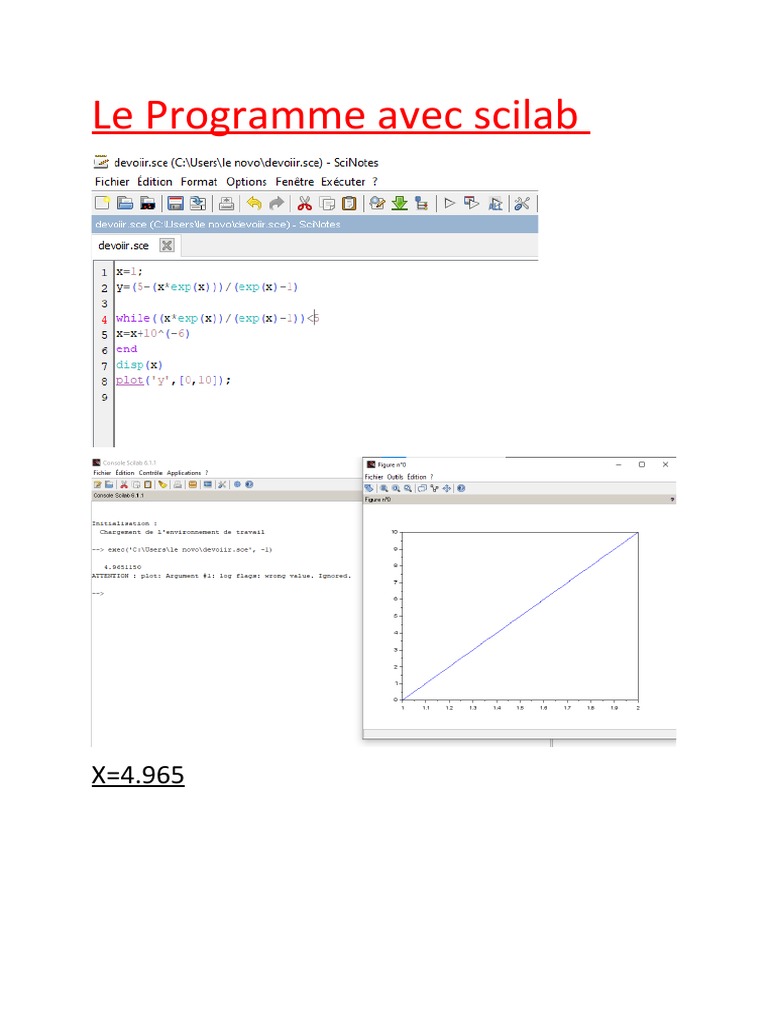Open the Applications menu in Scilab console
The width and height of the screenshot is (768, 1024).
coord(184,473)
